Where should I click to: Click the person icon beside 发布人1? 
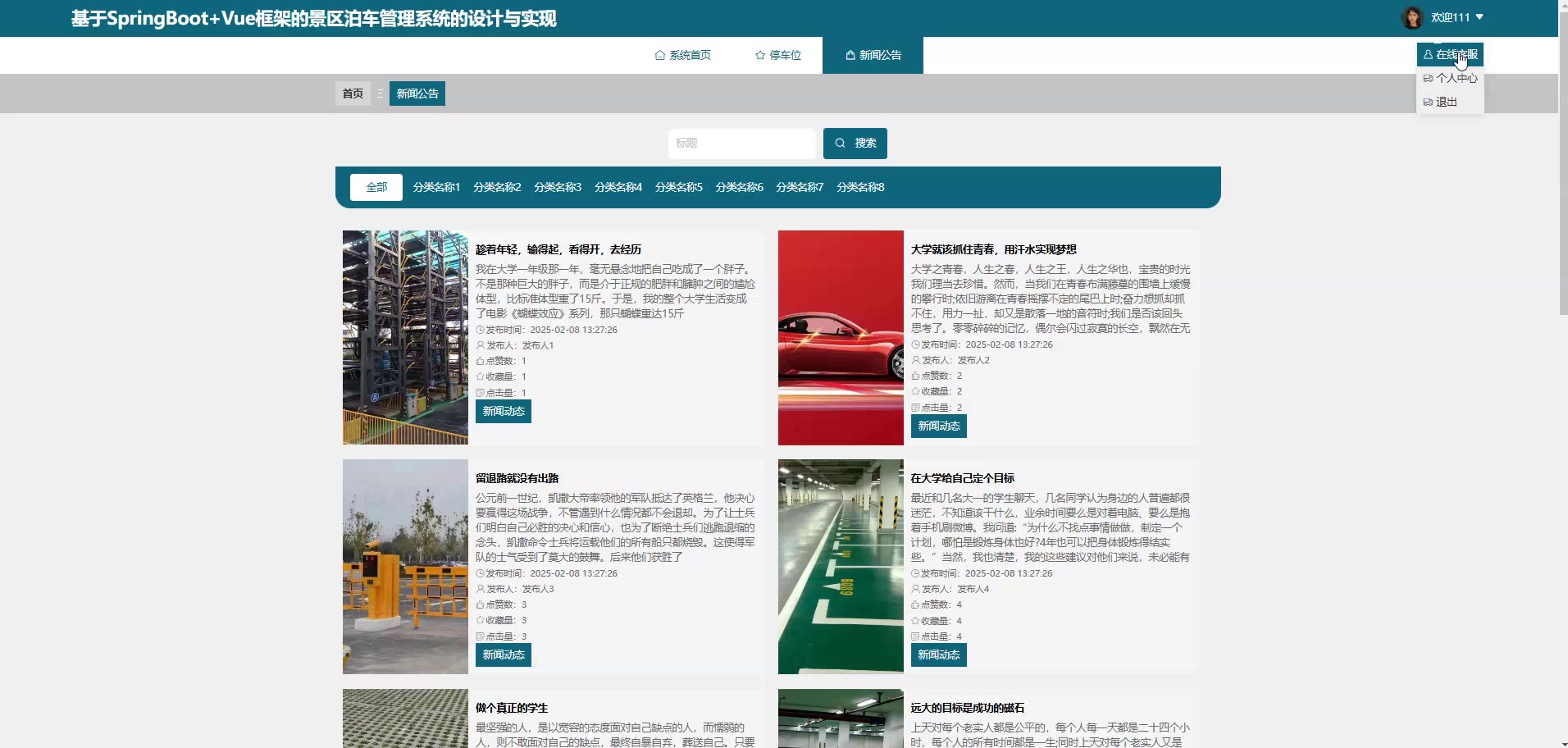click(x=481, y=346)
